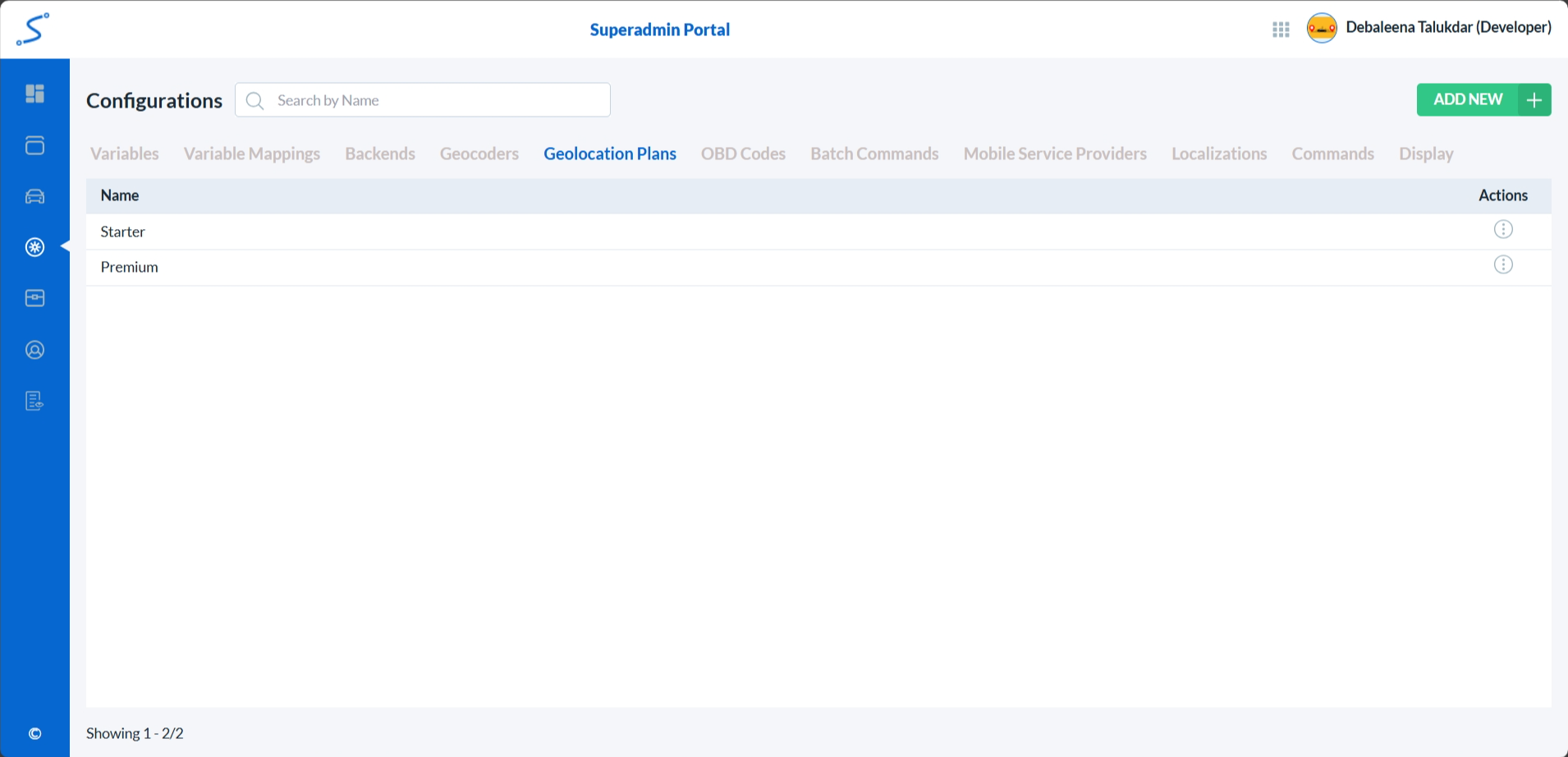
Task: Click the user profile avatar
Action: tap(1322, 29)
